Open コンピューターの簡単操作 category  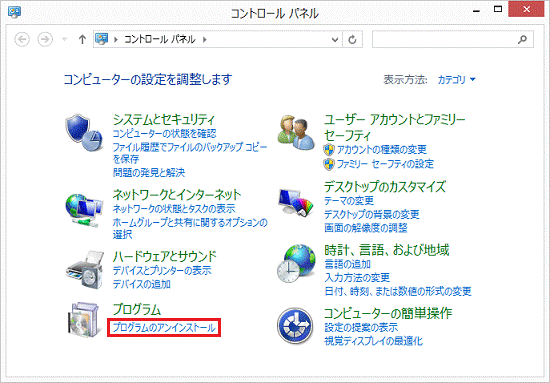coord(388,313)
